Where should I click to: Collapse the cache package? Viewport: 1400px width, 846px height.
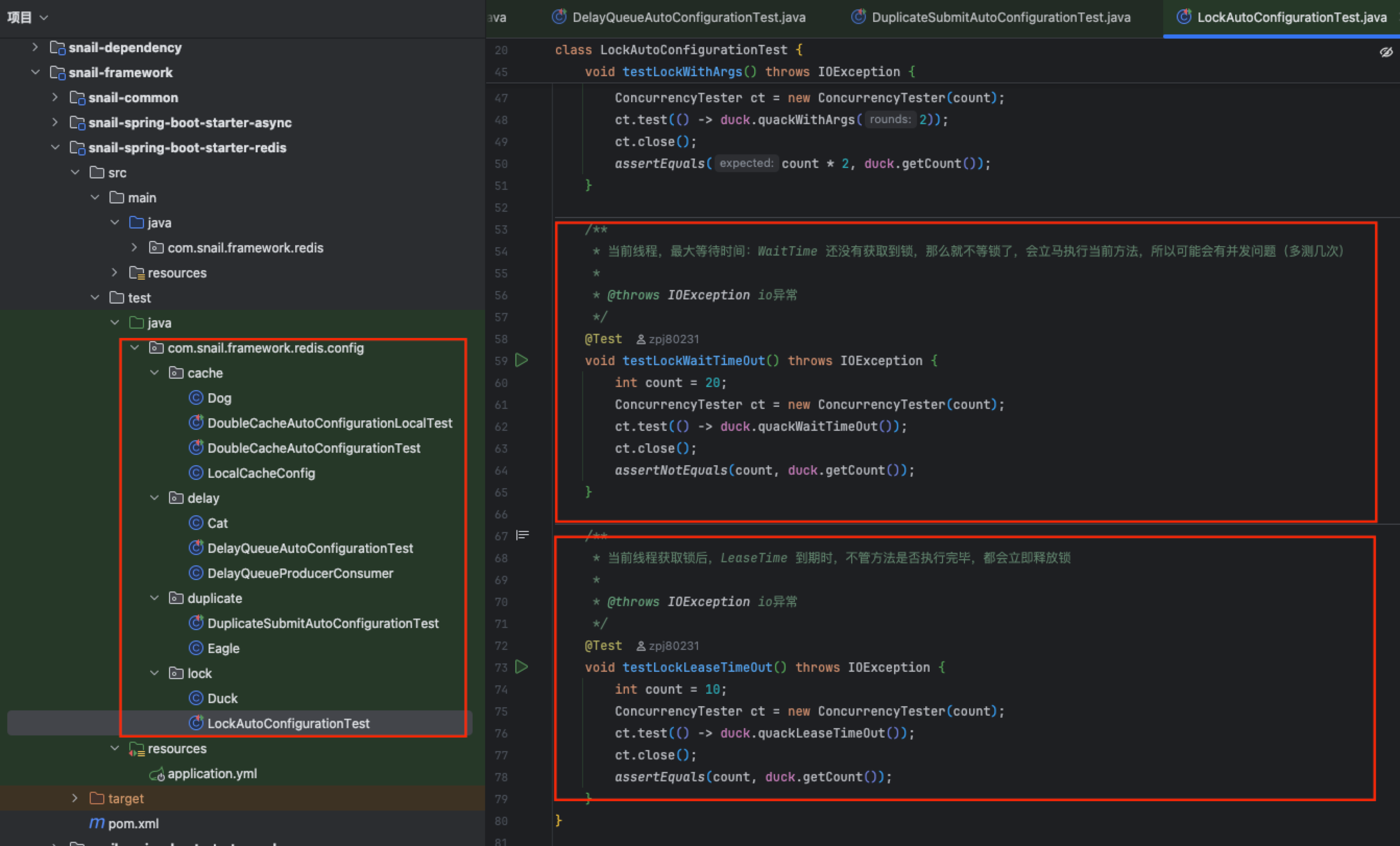(x=154, y=373)
